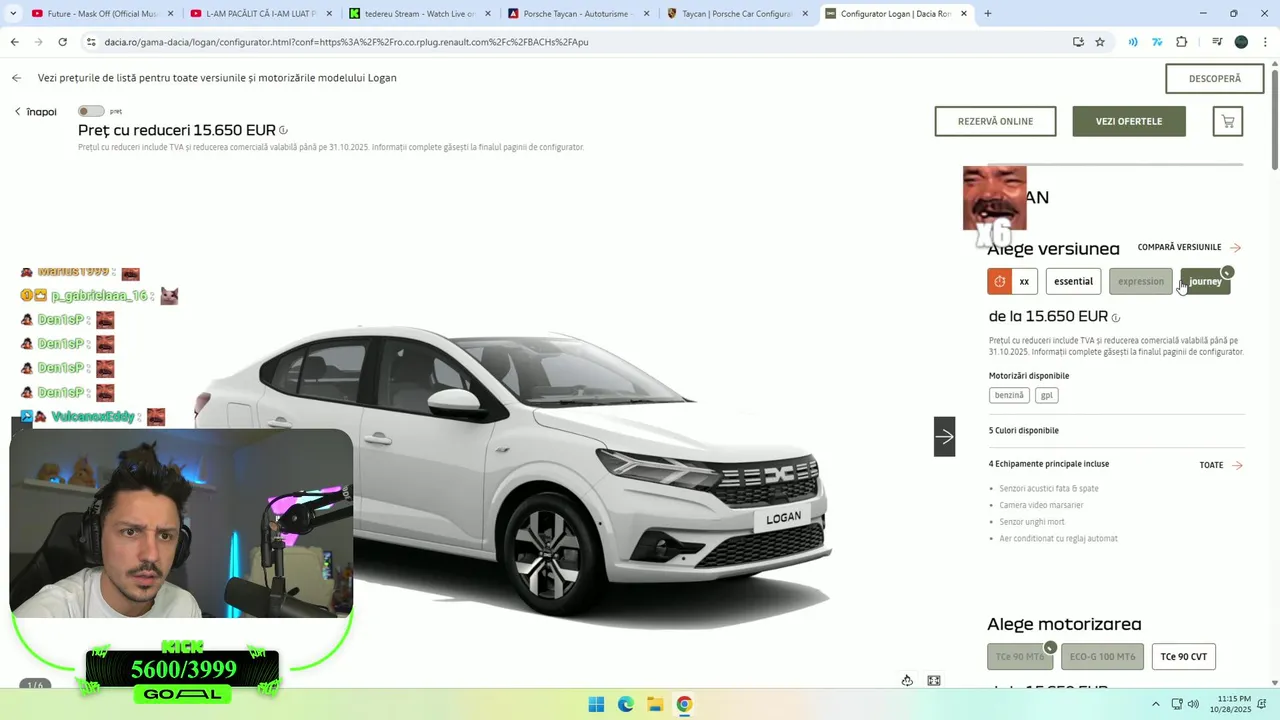The width and height of the screenshot is (1280, 720).
Task: Open File Explorer from taskbar
Action: [x=654, y=704]
